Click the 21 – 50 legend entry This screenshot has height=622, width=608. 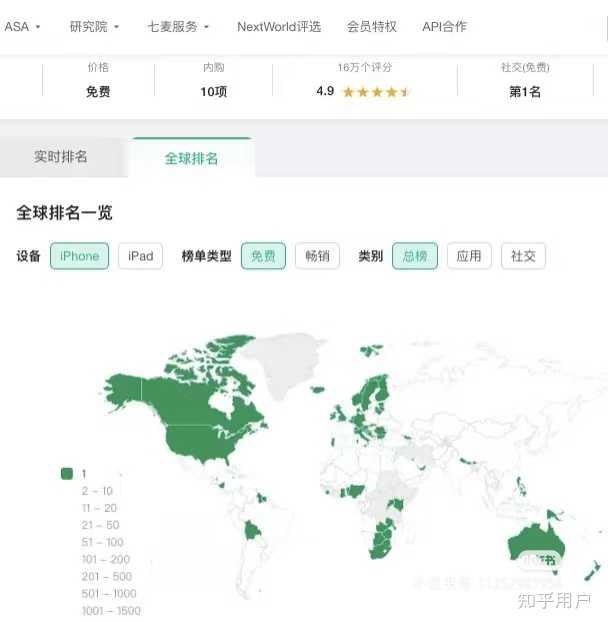100,525
